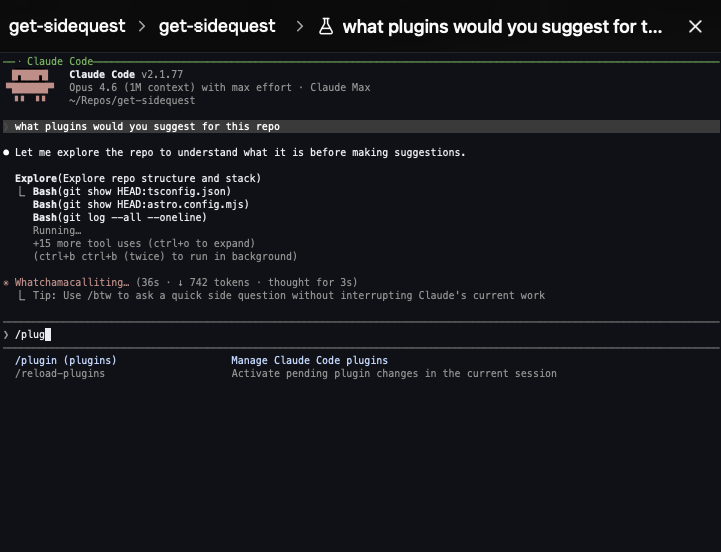The image size is (721, 552).
Task: Expand the "+15 more tool uses" line
Action: click(x=143, y=243)
